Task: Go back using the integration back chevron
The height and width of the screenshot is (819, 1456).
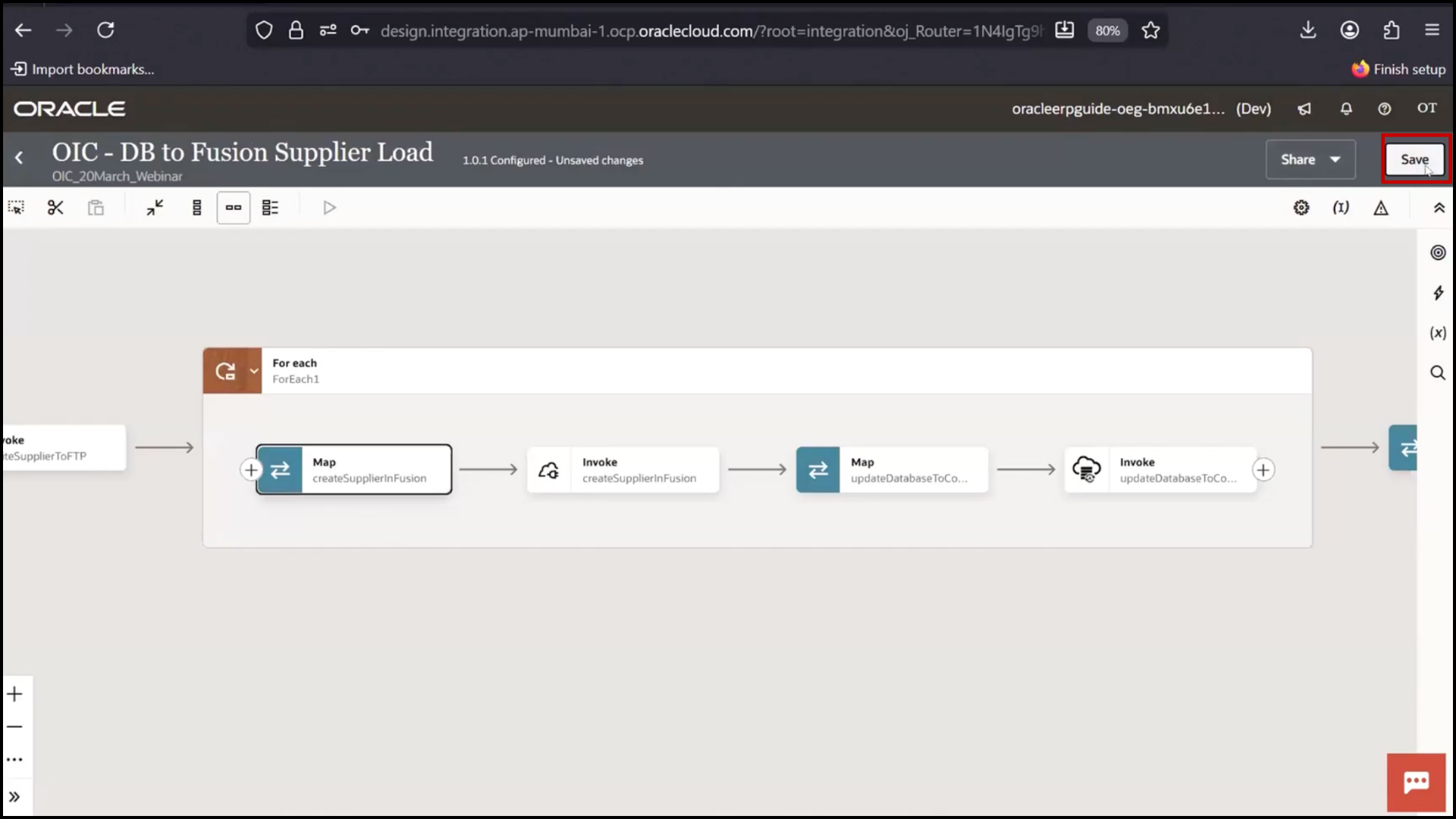Action: click(19, 158)
